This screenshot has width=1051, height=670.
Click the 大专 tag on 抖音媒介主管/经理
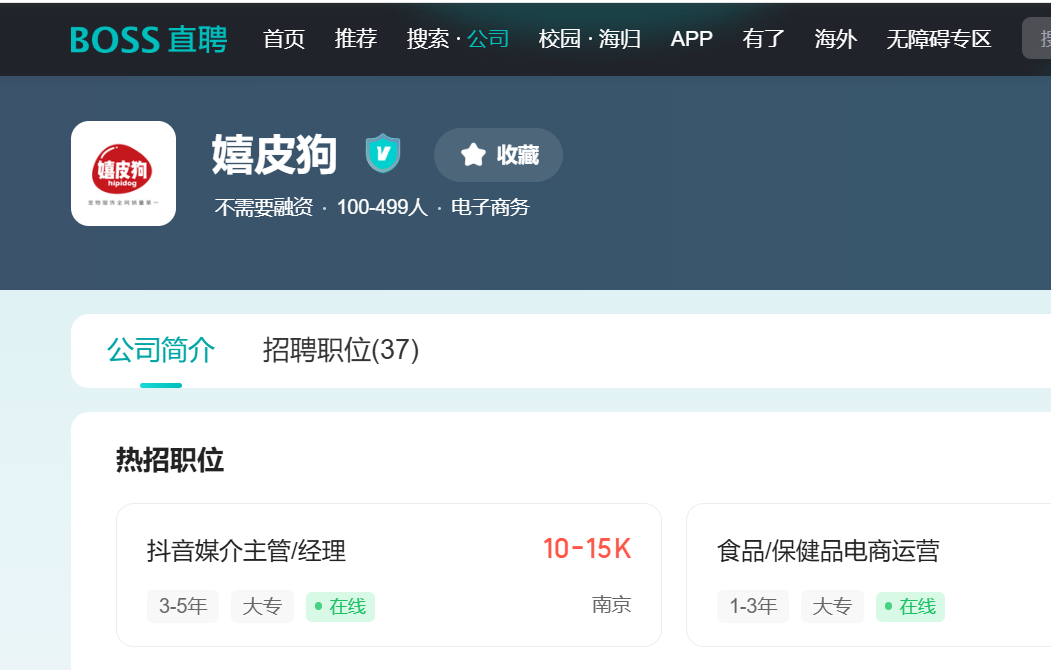pyautogui.click(x=262, y=606)
